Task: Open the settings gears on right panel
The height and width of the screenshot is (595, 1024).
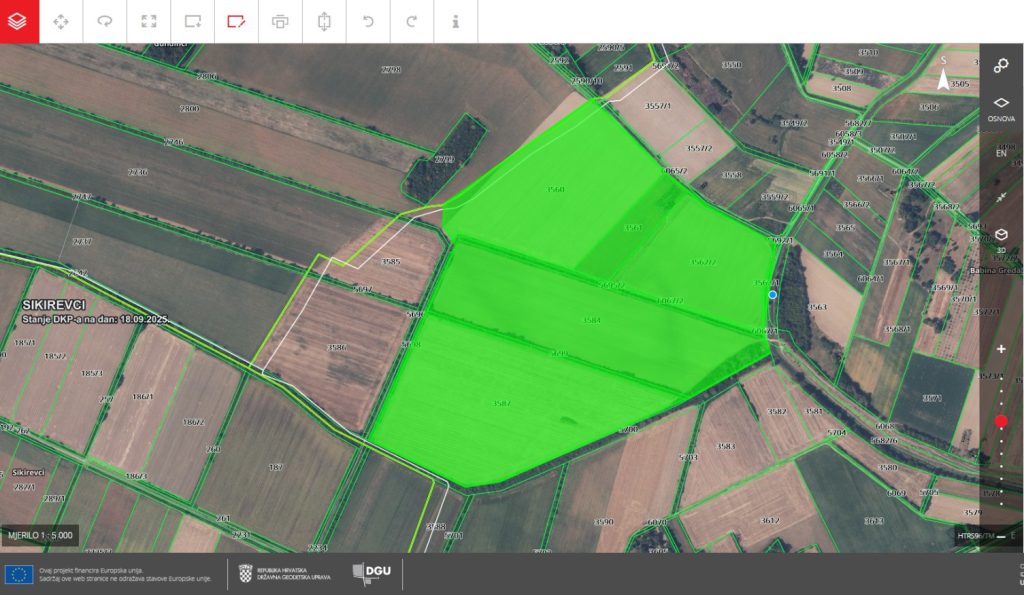Action: 1001,66
